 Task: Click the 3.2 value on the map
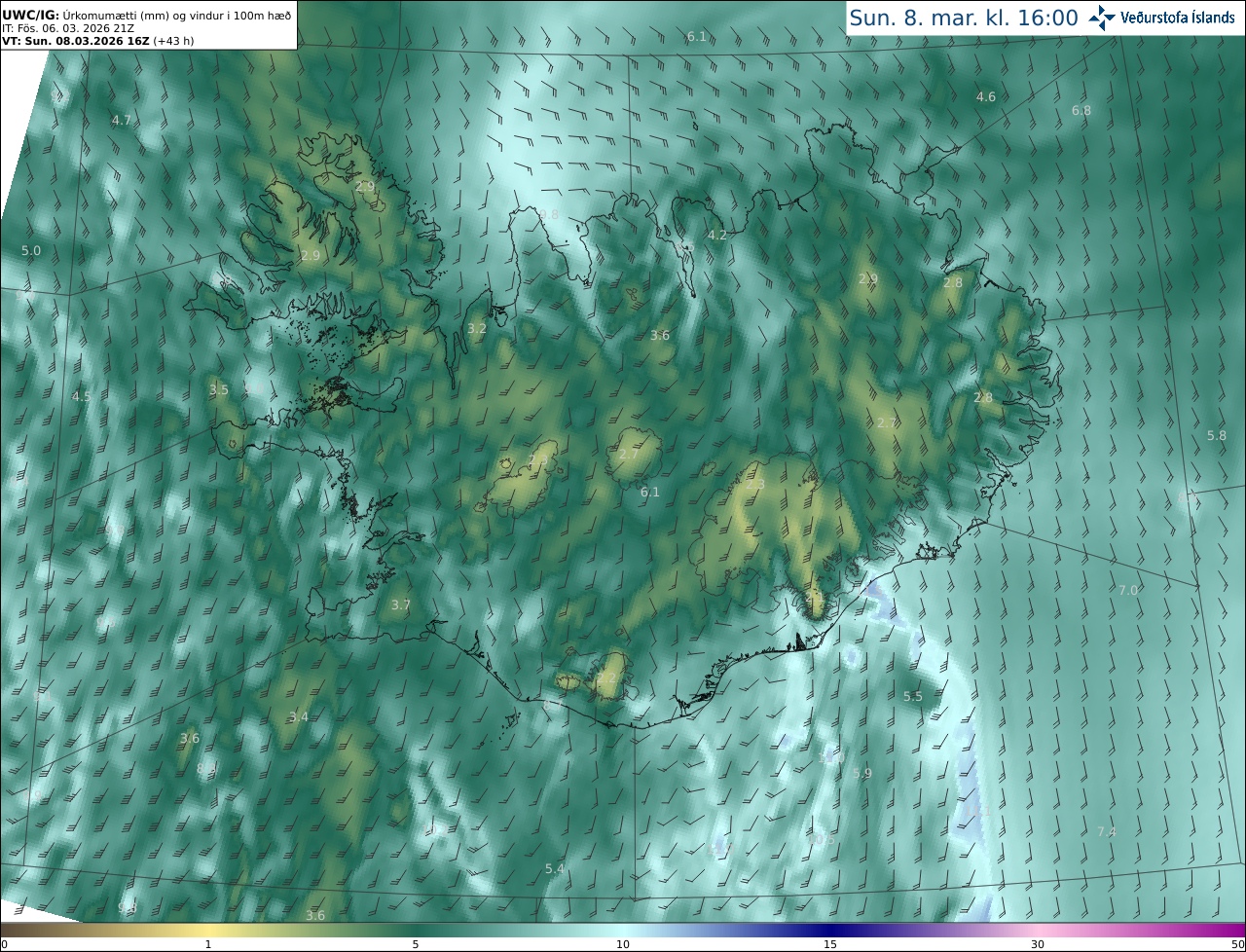coord(477,329)
